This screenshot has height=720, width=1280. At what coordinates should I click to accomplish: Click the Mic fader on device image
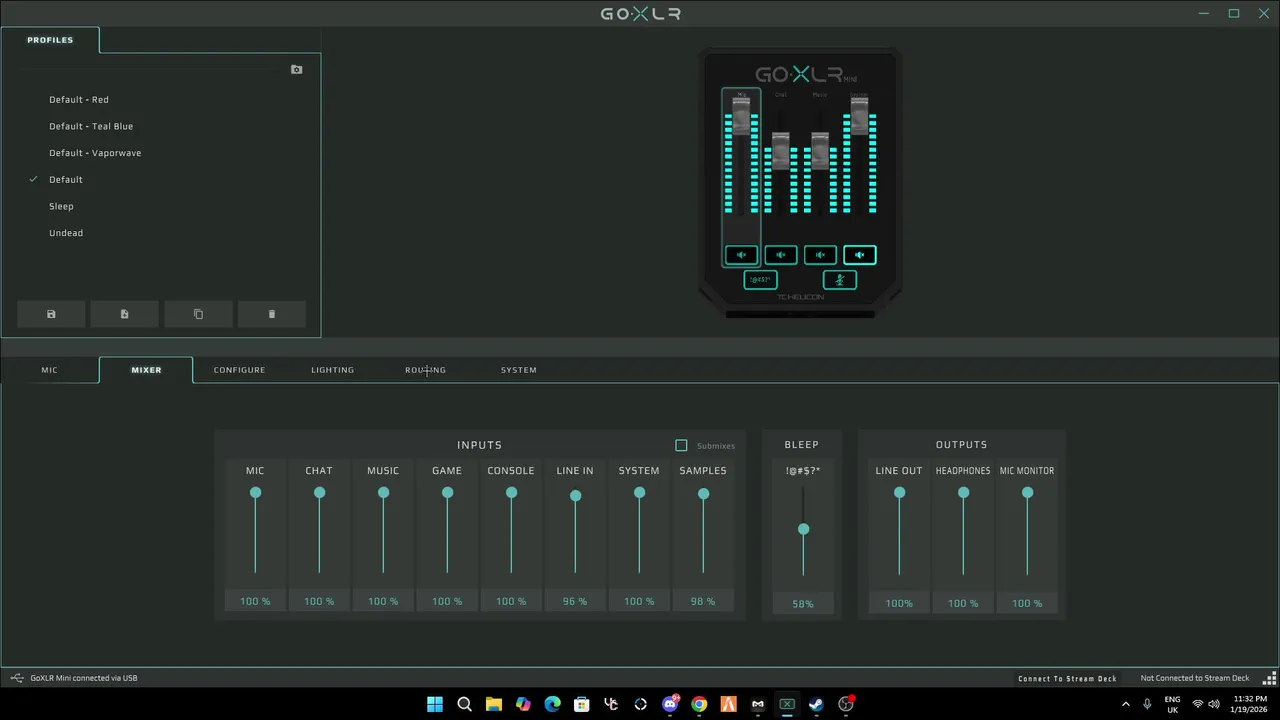tap(741, 116)
